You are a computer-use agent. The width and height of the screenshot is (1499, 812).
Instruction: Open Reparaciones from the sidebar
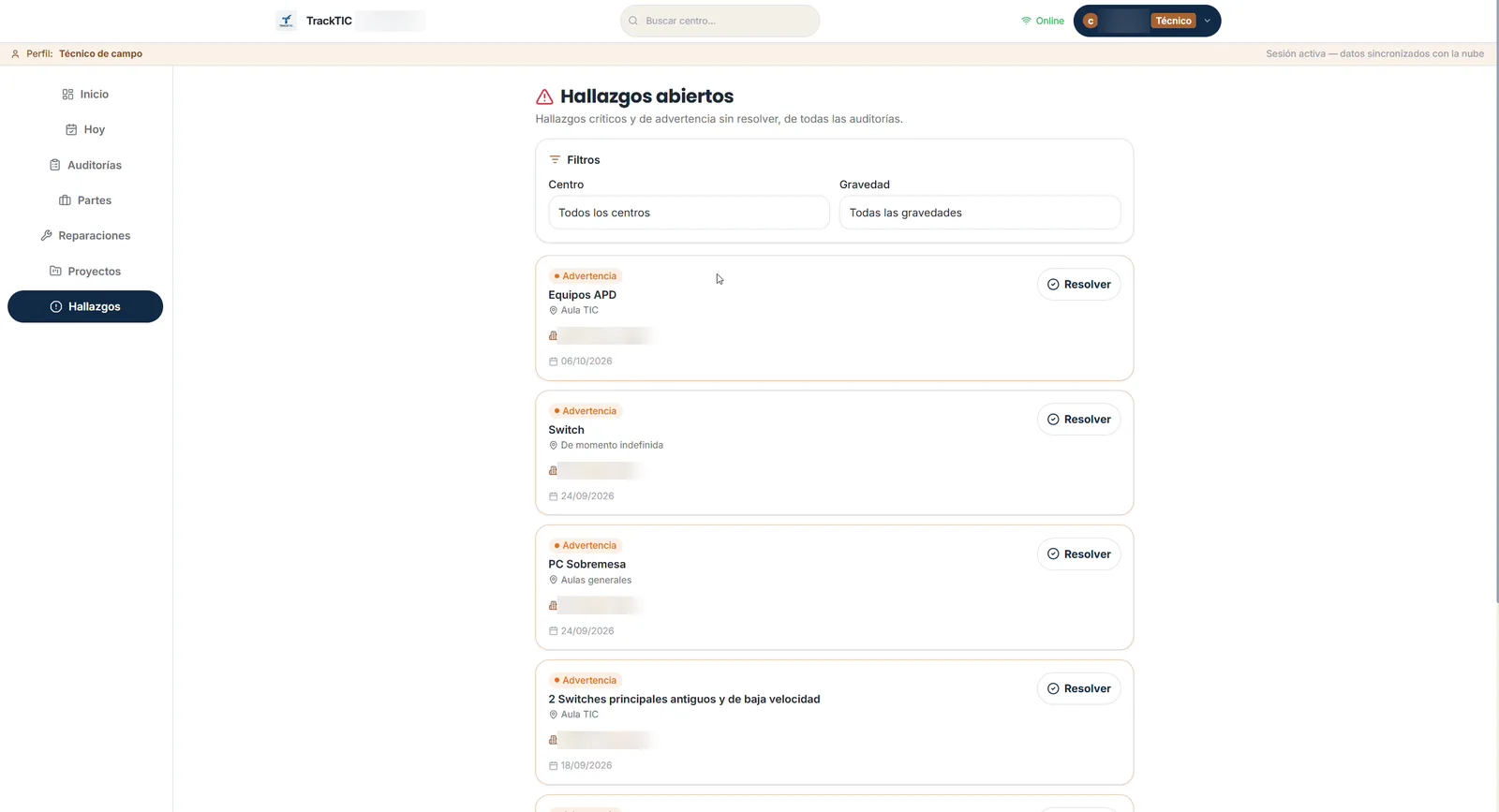point(85,236)
